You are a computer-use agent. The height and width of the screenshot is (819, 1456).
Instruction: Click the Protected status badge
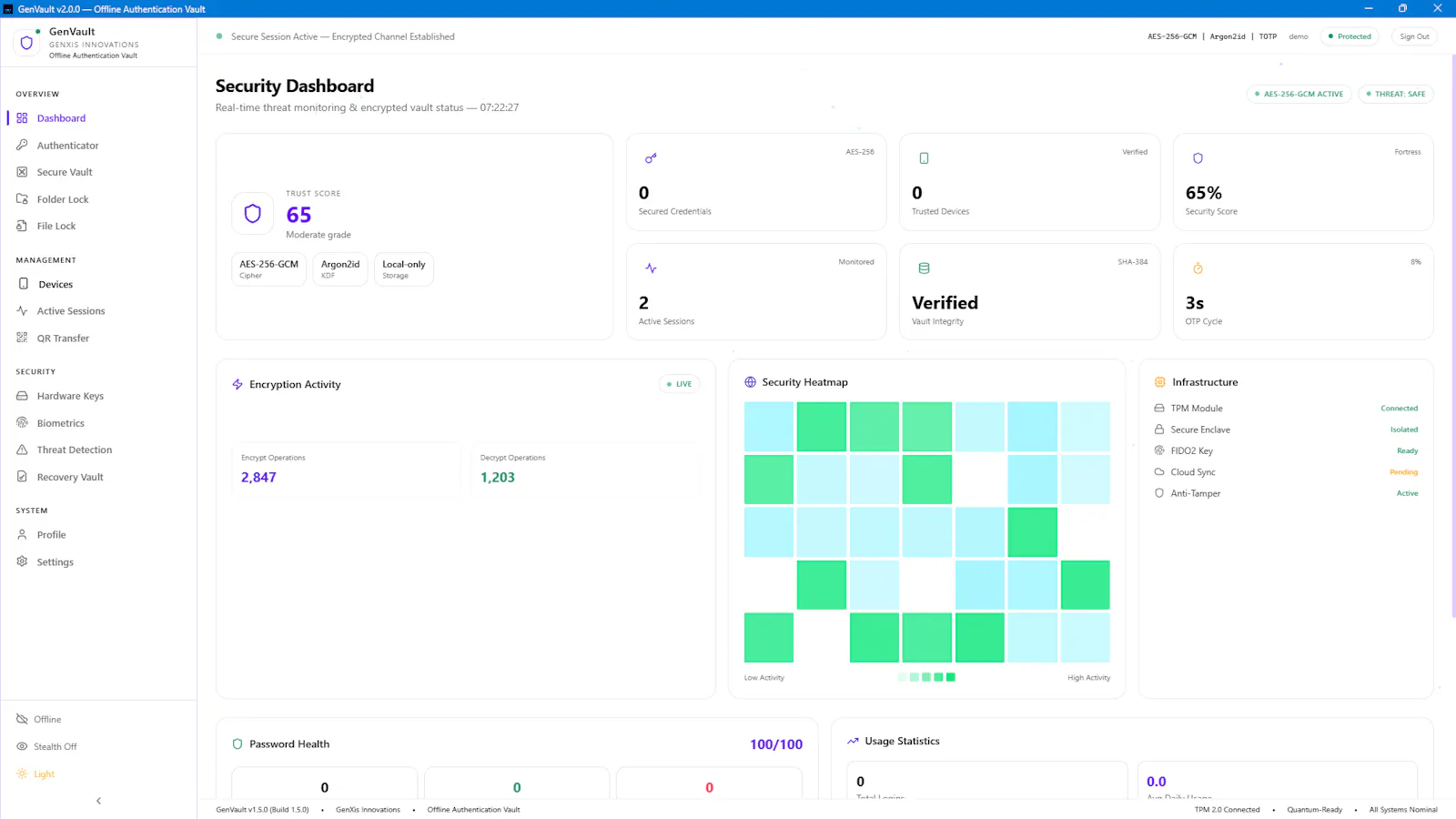(x=1350, y=36)
